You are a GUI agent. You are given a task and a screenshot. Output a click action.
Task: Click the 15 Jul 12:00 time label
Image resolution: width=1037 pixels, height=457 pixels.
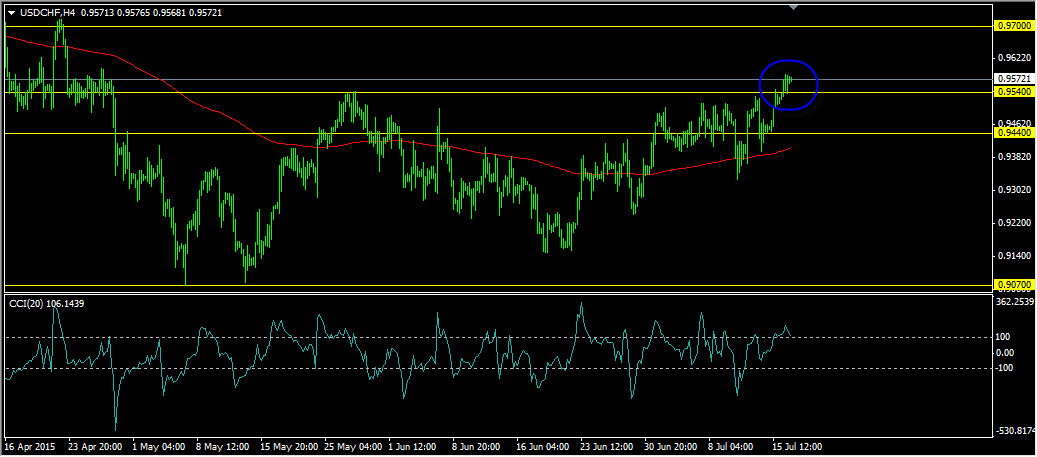pyautogui.click(x=798, y=446)
